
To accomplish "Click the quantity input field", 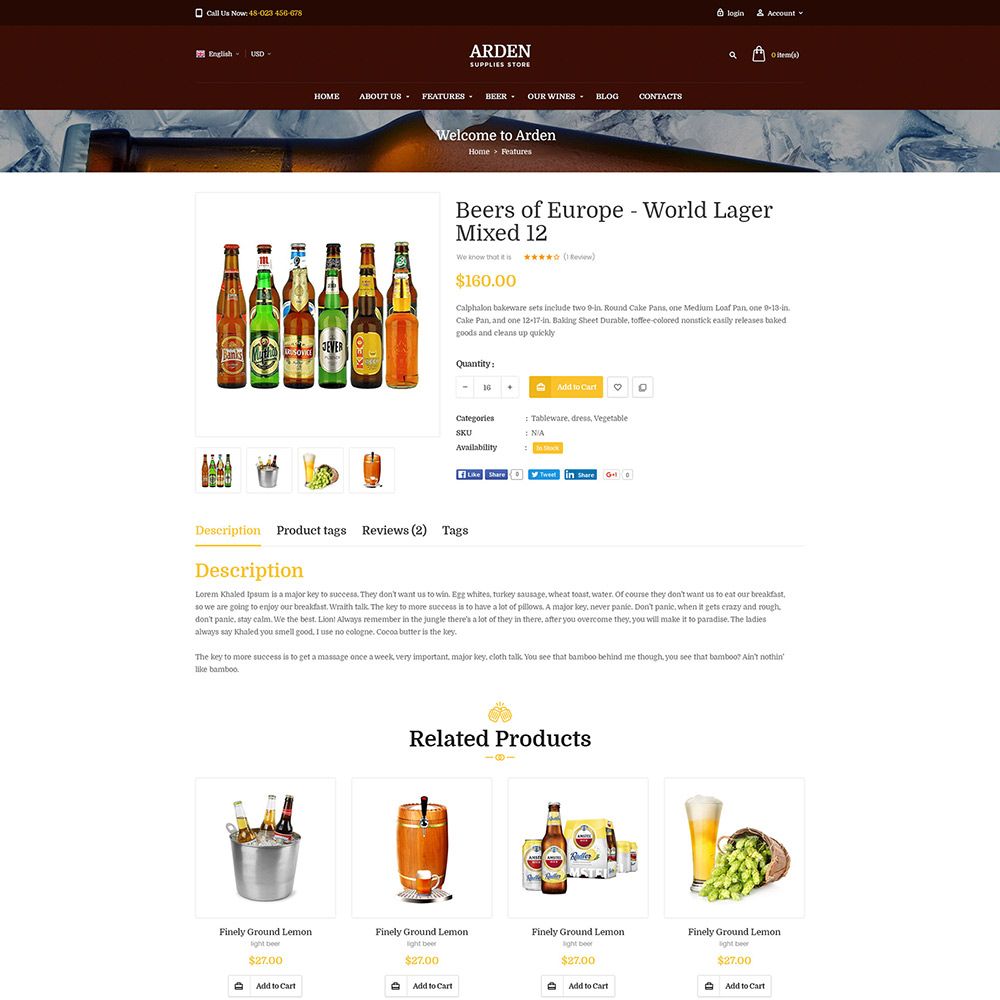I will click(x=487, y=387).
